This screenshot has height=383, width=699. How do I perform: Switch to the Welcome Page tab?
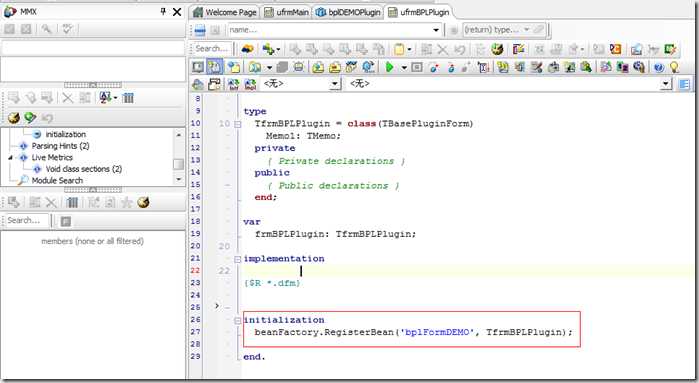point(225,12)
